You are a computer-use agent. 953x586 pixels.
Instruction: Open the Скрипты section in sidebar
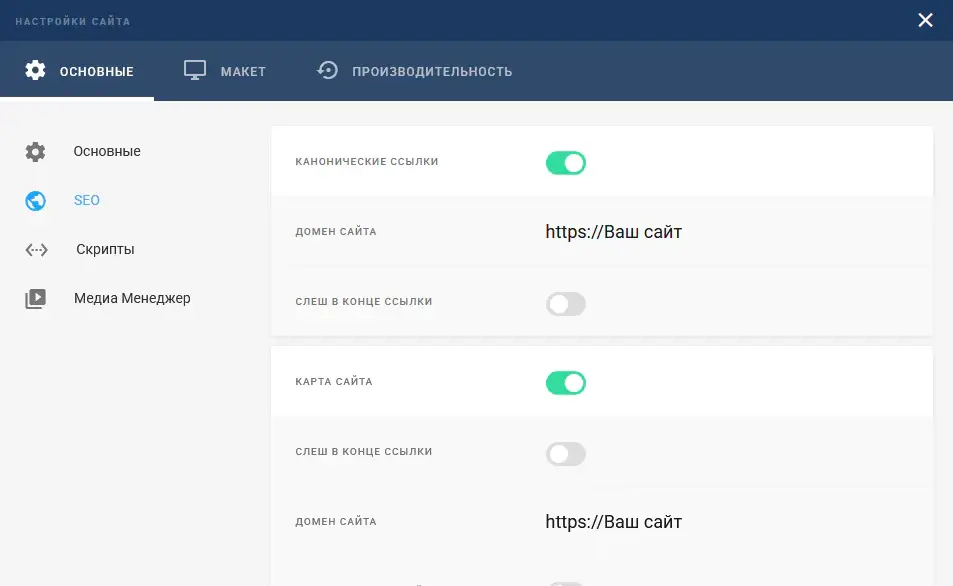tap(105, 250)
